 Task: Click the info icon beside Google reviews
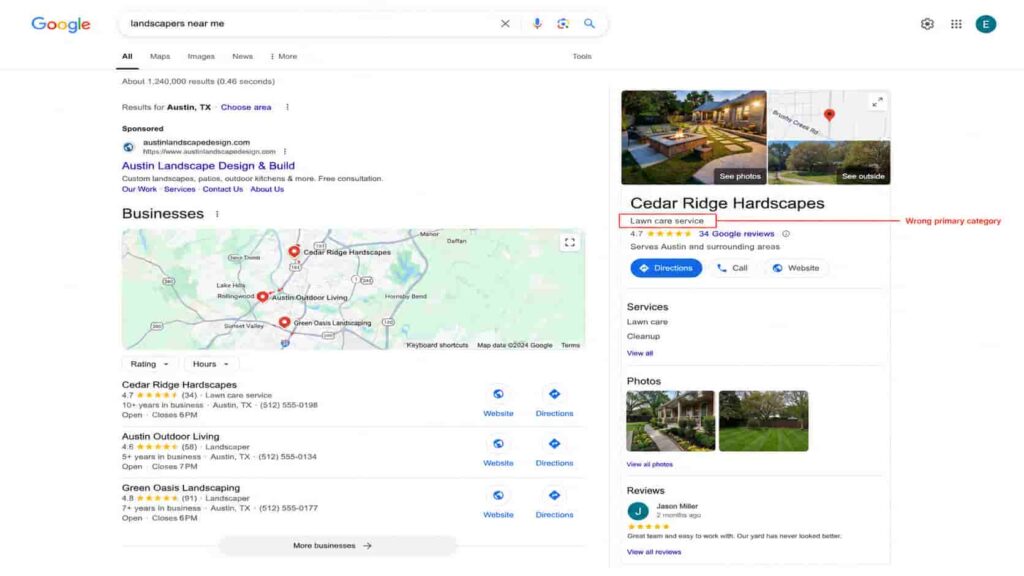point(786,234)
